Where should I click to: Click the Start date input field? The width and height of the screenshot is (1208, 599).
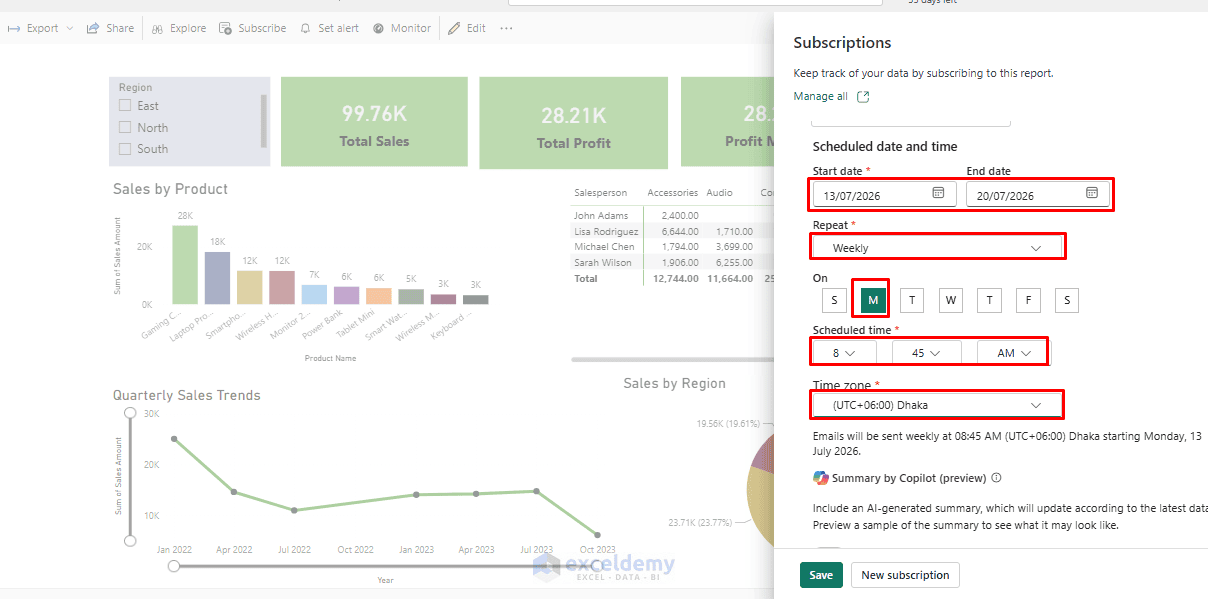(884, 194)
